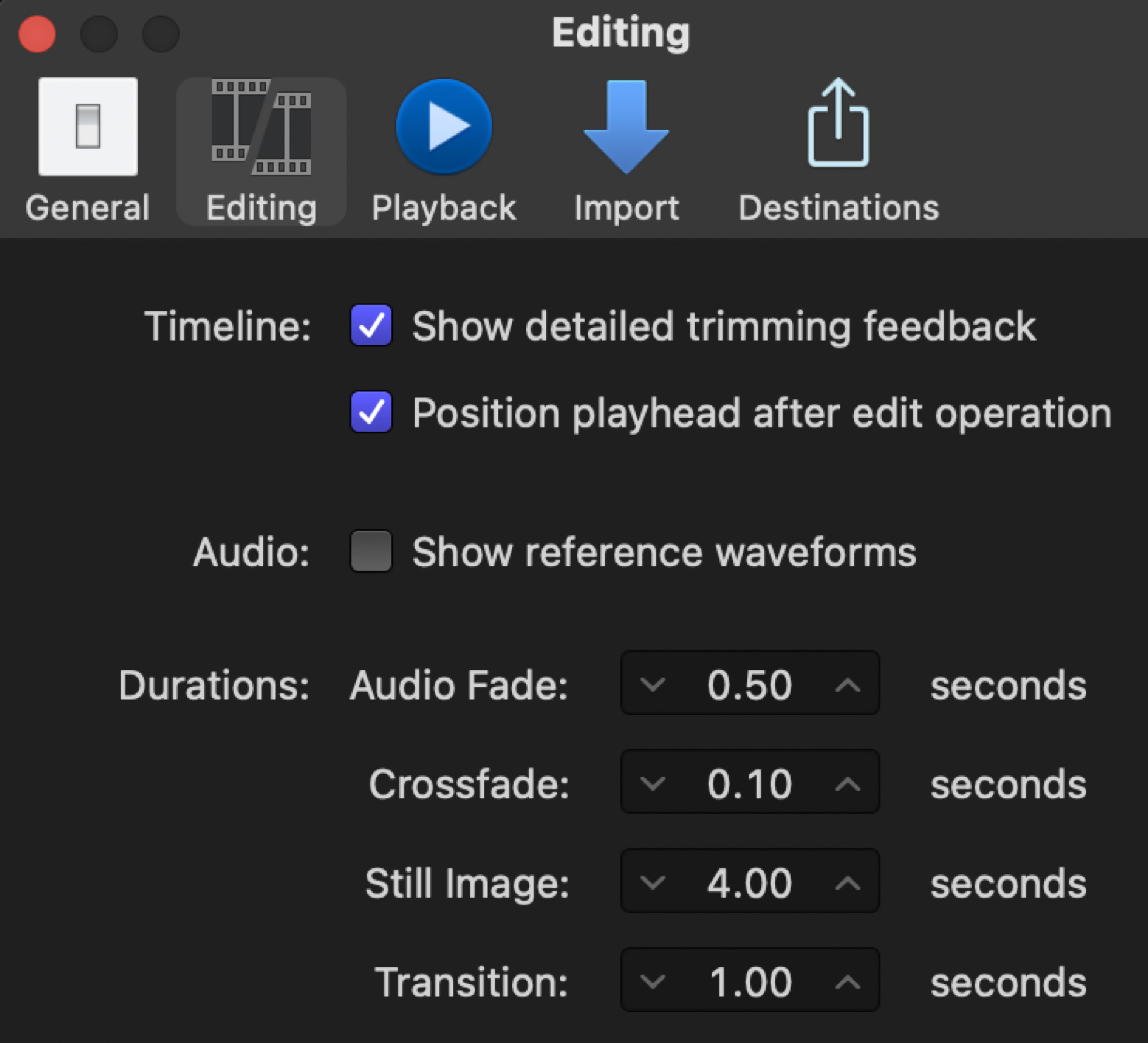Decrease Crossfade duration with down chevron
Screen dimensions: 1148x1043
pos(653,784)
